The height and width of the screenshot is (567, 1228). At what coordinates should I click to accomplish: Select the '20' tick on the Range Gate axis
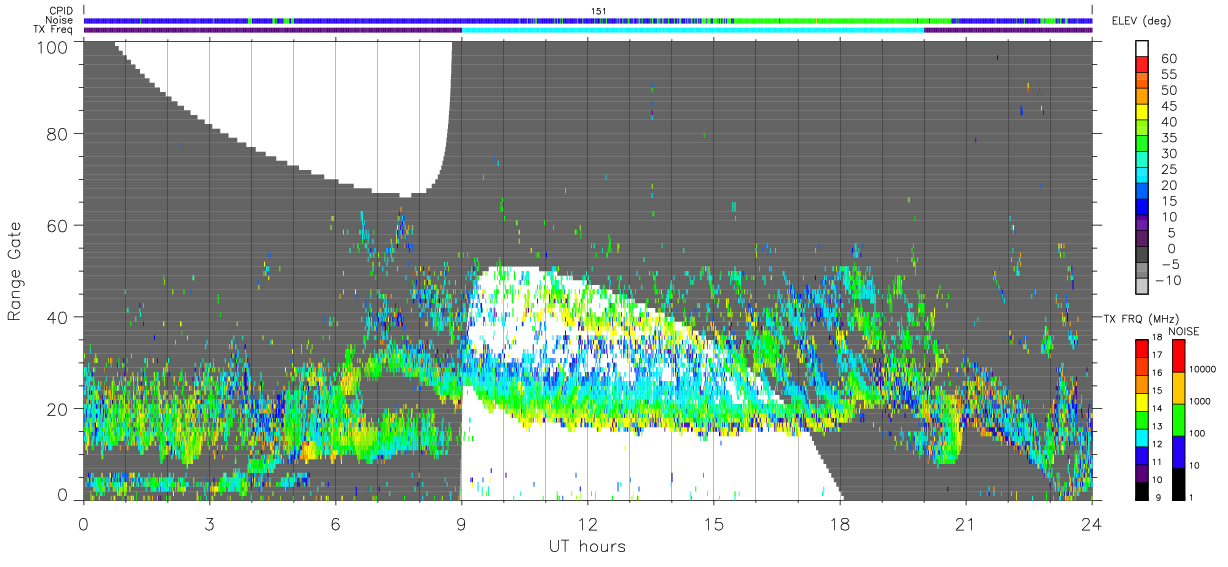56,409
